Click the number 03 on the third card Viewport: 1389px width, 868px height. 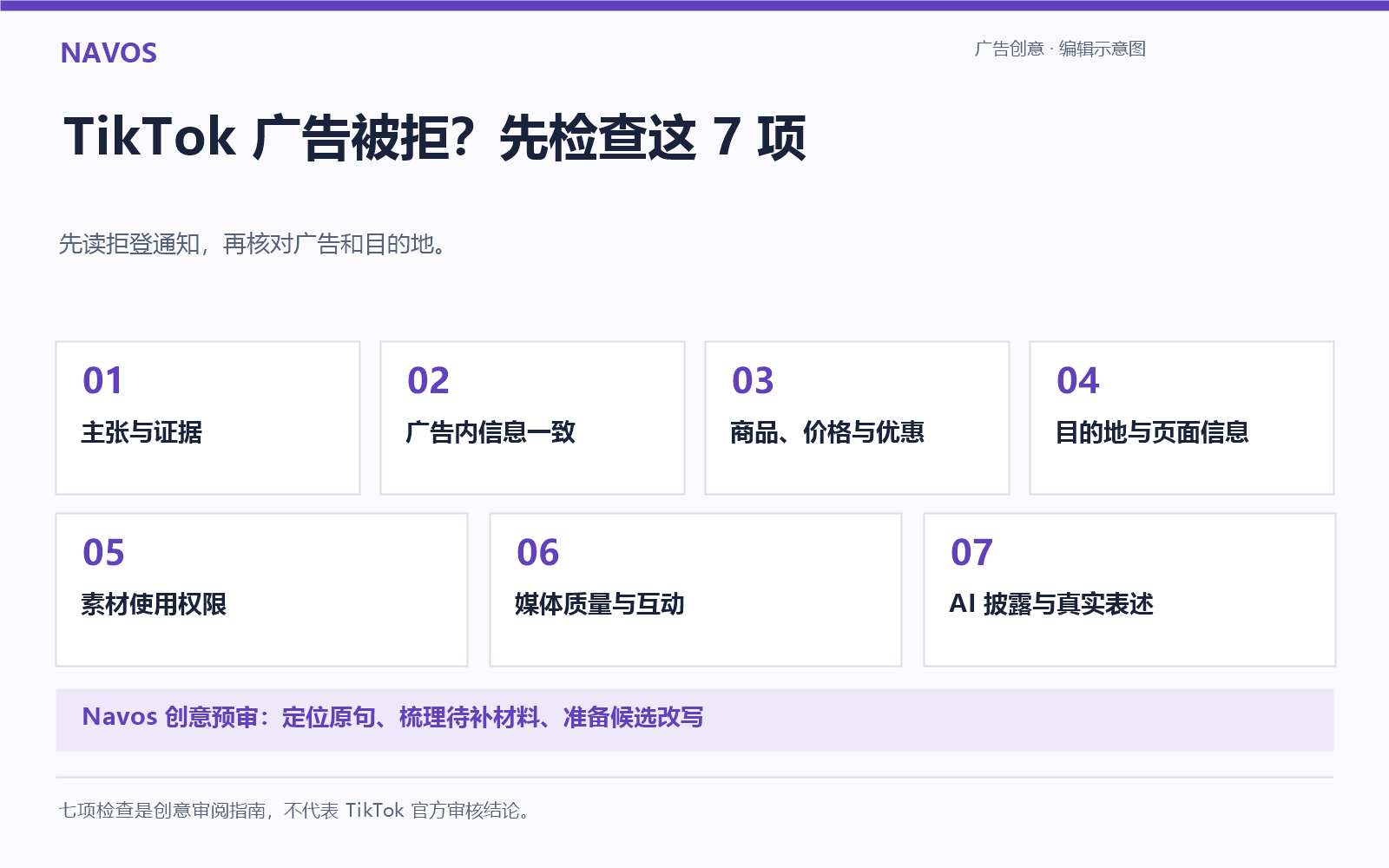point(753,381)
